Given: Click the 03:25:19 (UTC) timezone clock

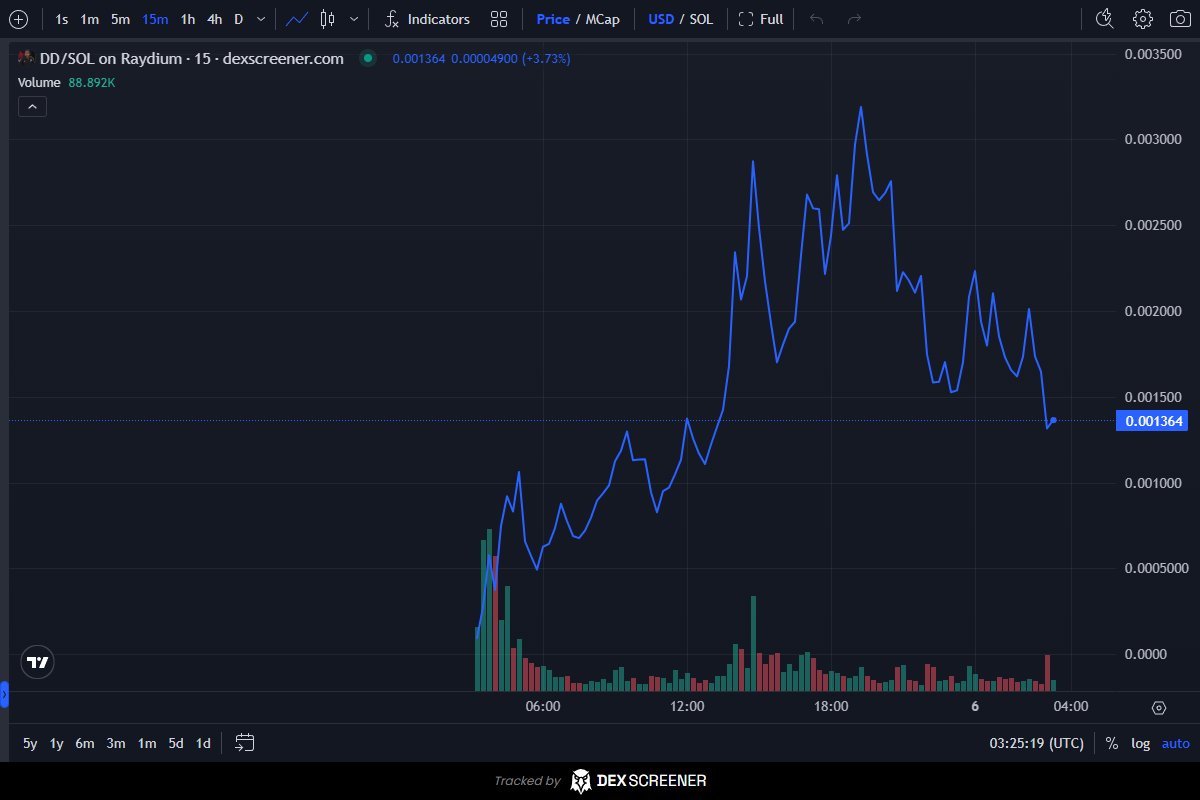Looking at the screenshot, I should 1036,743.
